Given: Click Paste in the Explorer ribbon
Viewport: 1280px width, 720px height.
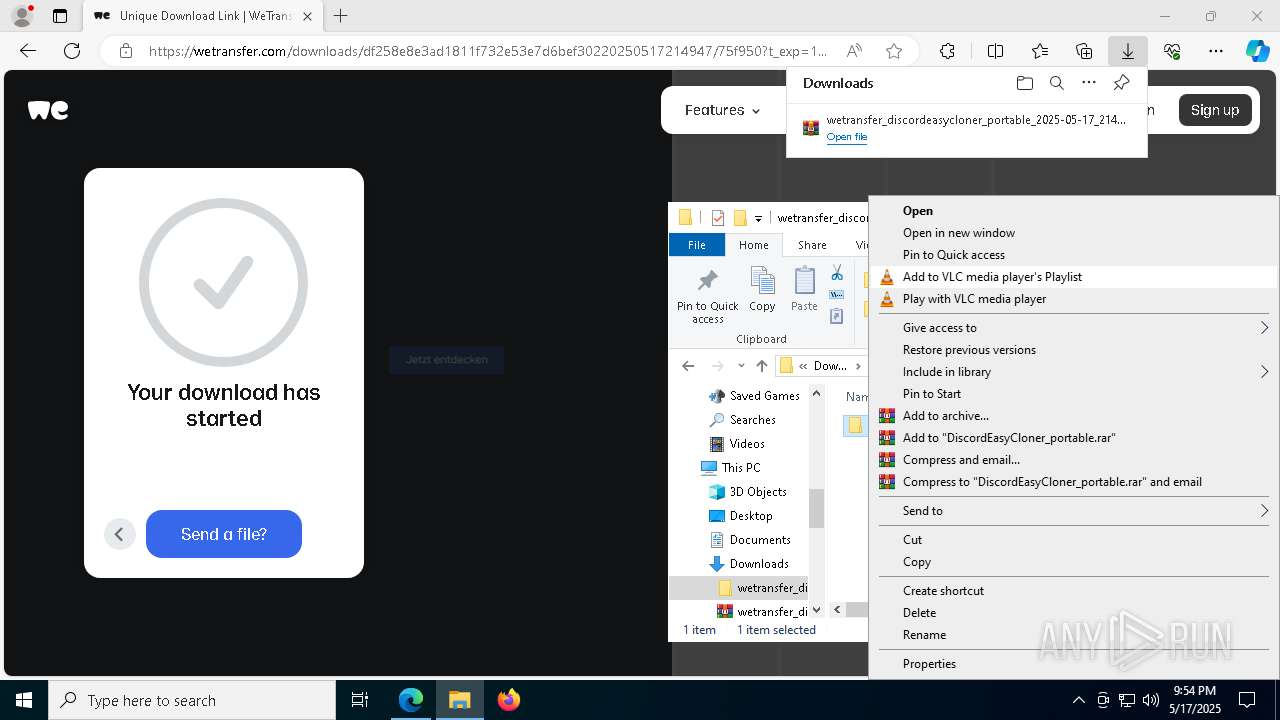Looking at the screenshot, I should click(x=804, y=290).
